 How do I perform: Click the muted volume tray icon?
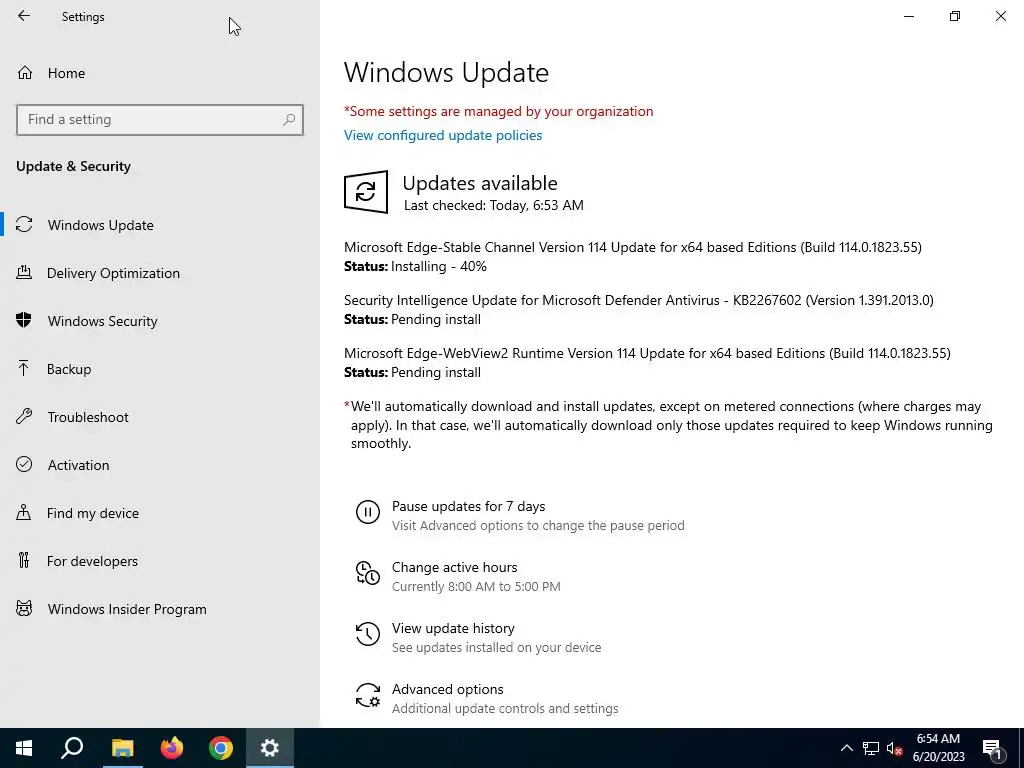point(895,748)
